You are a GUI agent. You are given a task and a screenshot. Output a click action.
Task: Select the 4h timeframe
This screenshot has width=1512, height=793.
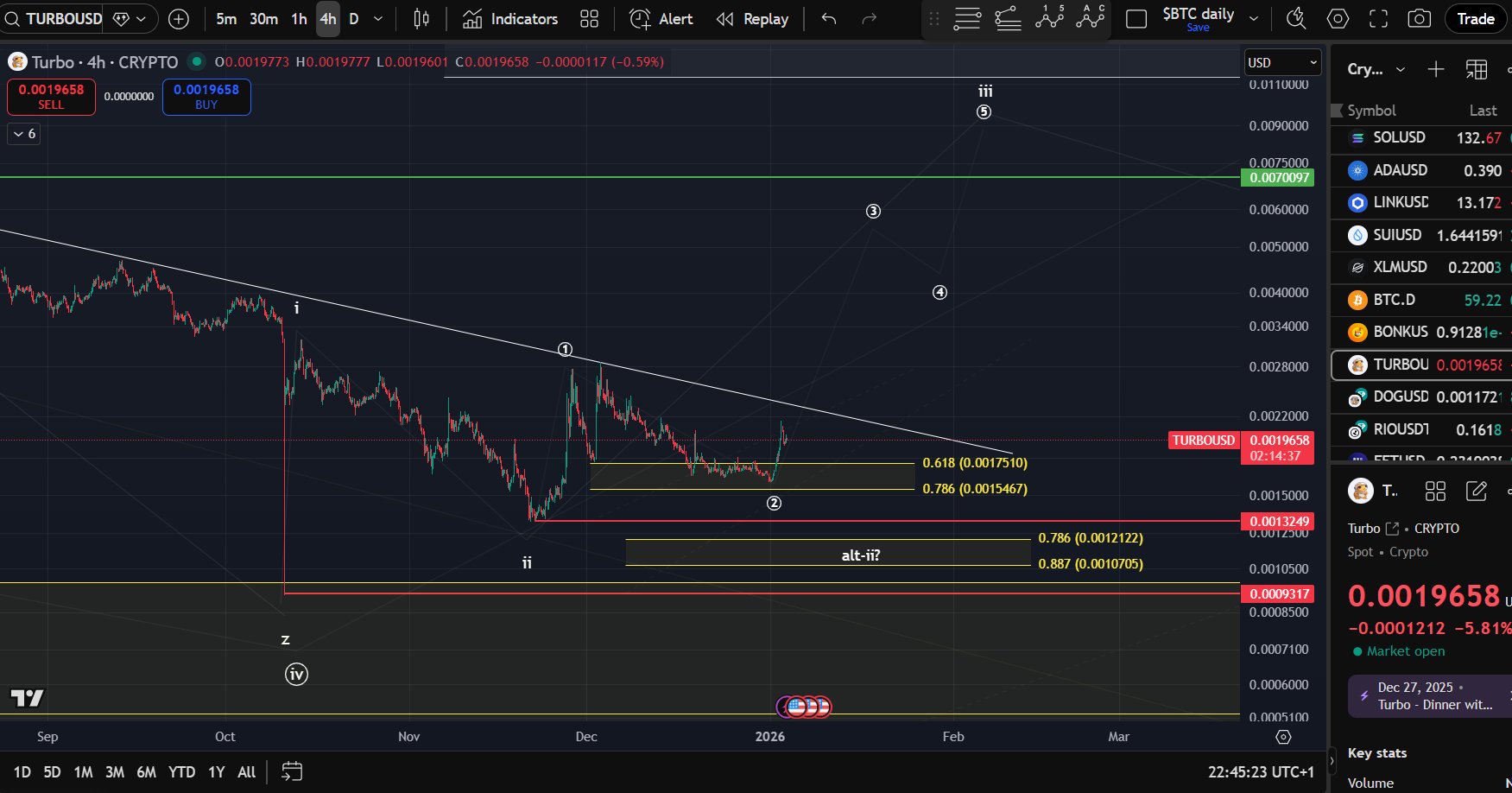tap(328, 19)
